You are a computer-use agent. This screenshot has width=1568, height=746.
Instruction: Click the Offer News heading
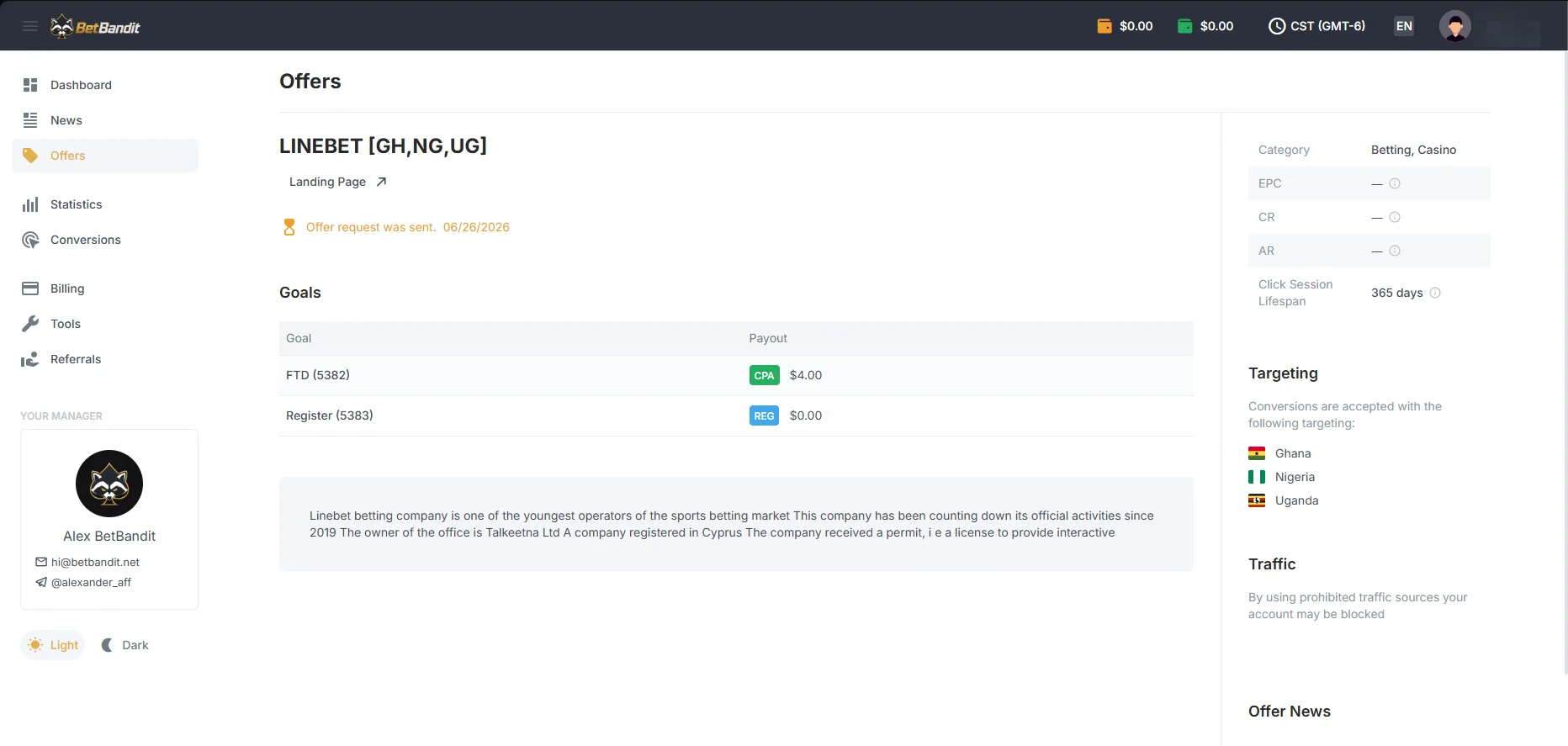(1290, 711)
